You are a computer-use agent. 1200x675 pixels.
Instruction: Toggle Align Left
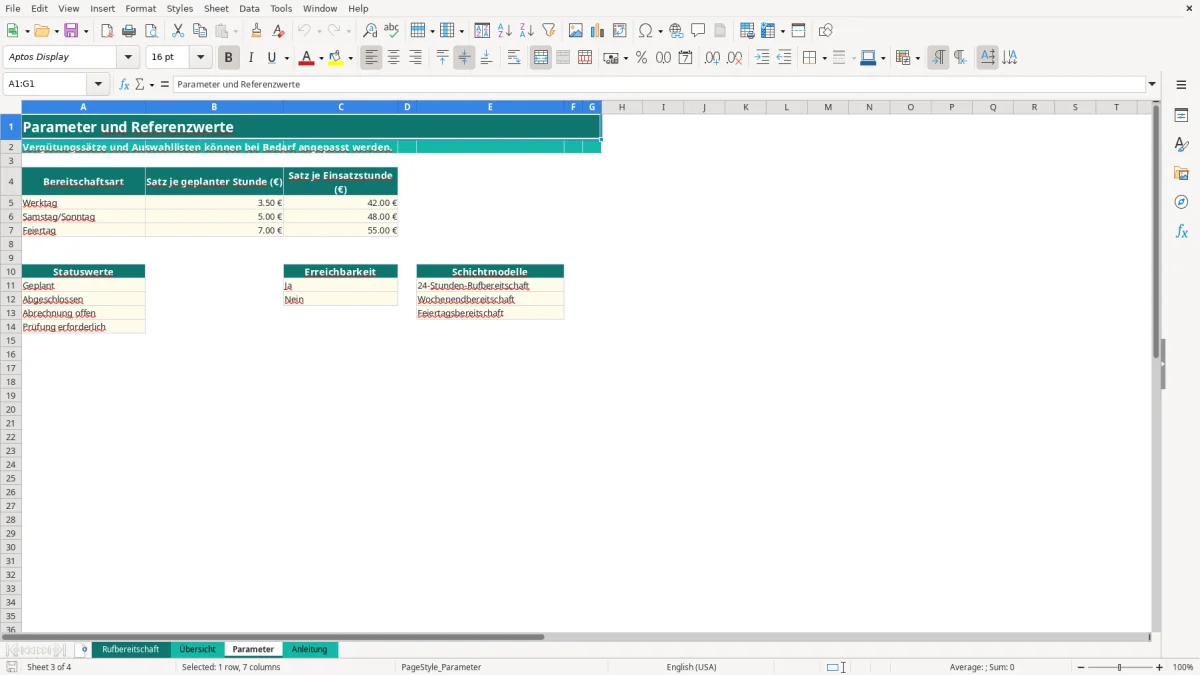[x=372, y=58]
